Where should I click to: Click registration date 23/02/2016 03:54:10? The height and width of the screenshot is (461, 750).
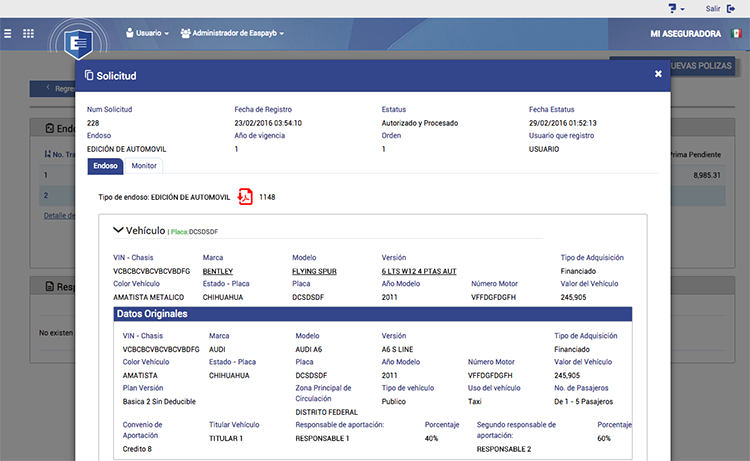[268, 123]
